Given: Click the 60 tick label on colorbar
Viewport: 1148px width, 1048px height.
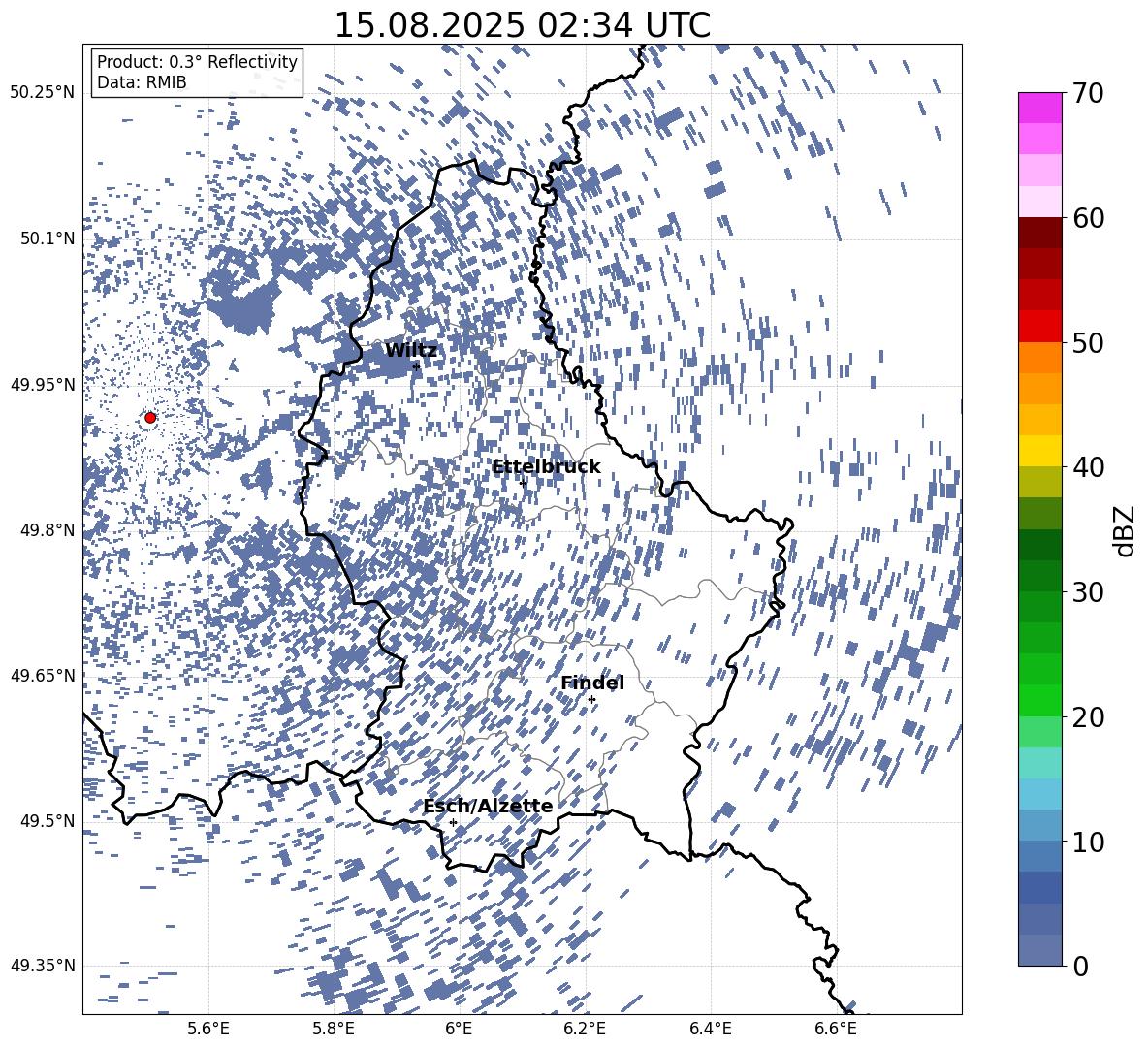Looking at the screenshot, I should [1088, 218].
